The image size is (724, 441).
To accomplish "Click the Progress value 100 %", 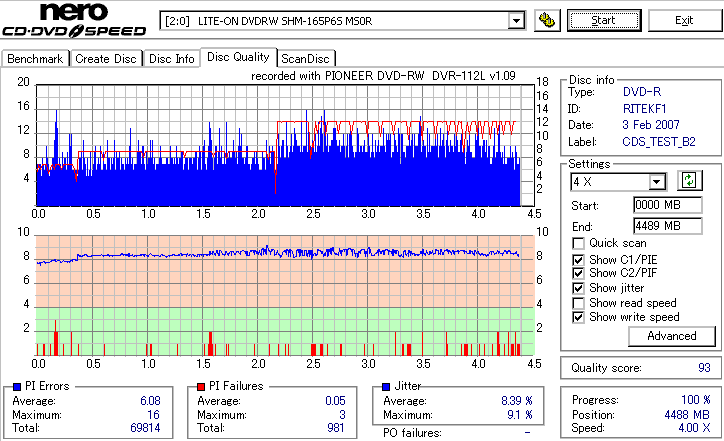I will coord(695,400).
